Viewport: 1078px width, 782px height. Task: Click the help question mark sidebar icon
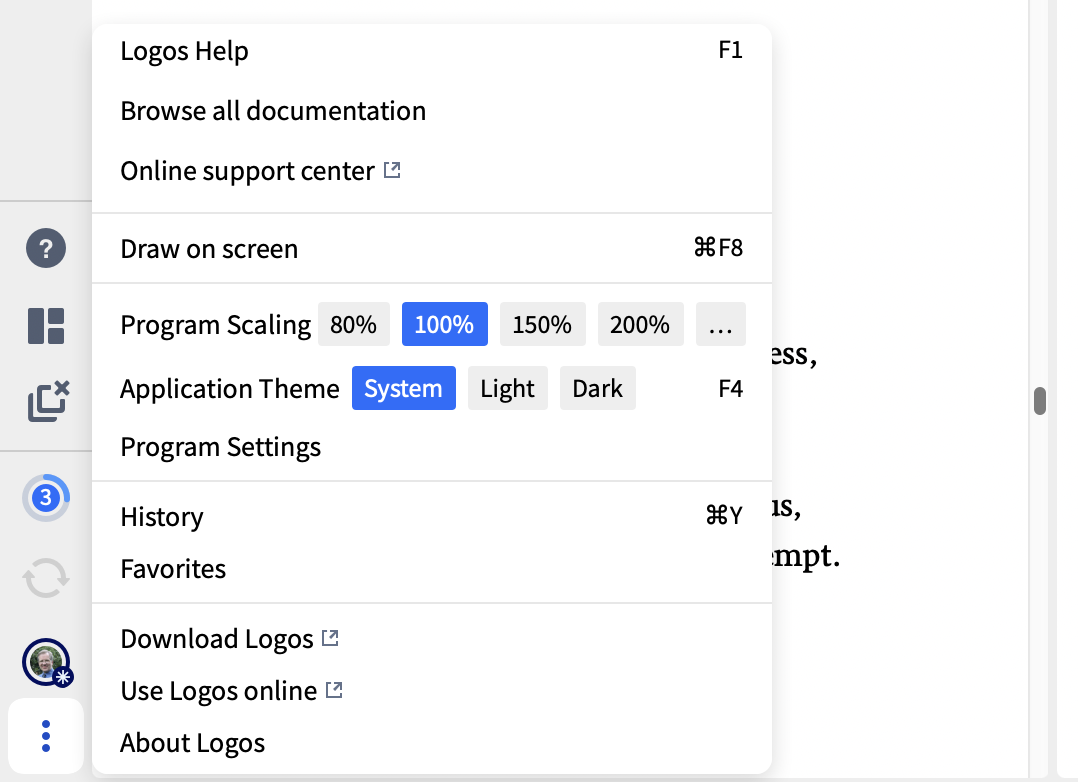tap(46, 248)
